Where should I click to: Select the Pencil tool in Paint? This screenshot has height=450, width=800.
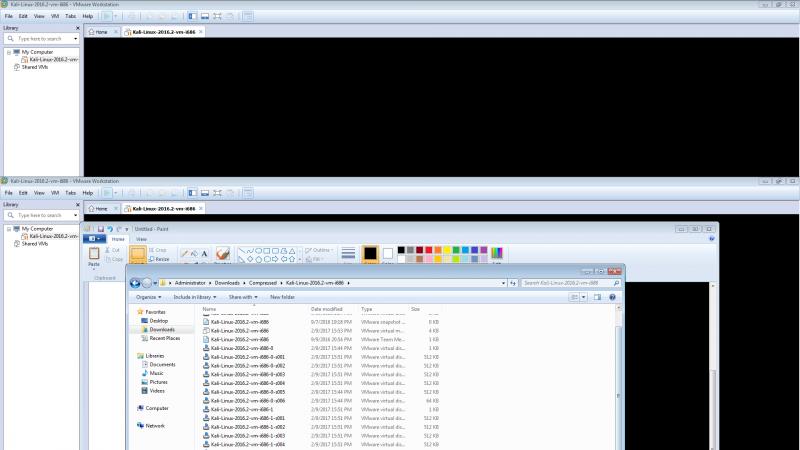[x=185, y=253]
